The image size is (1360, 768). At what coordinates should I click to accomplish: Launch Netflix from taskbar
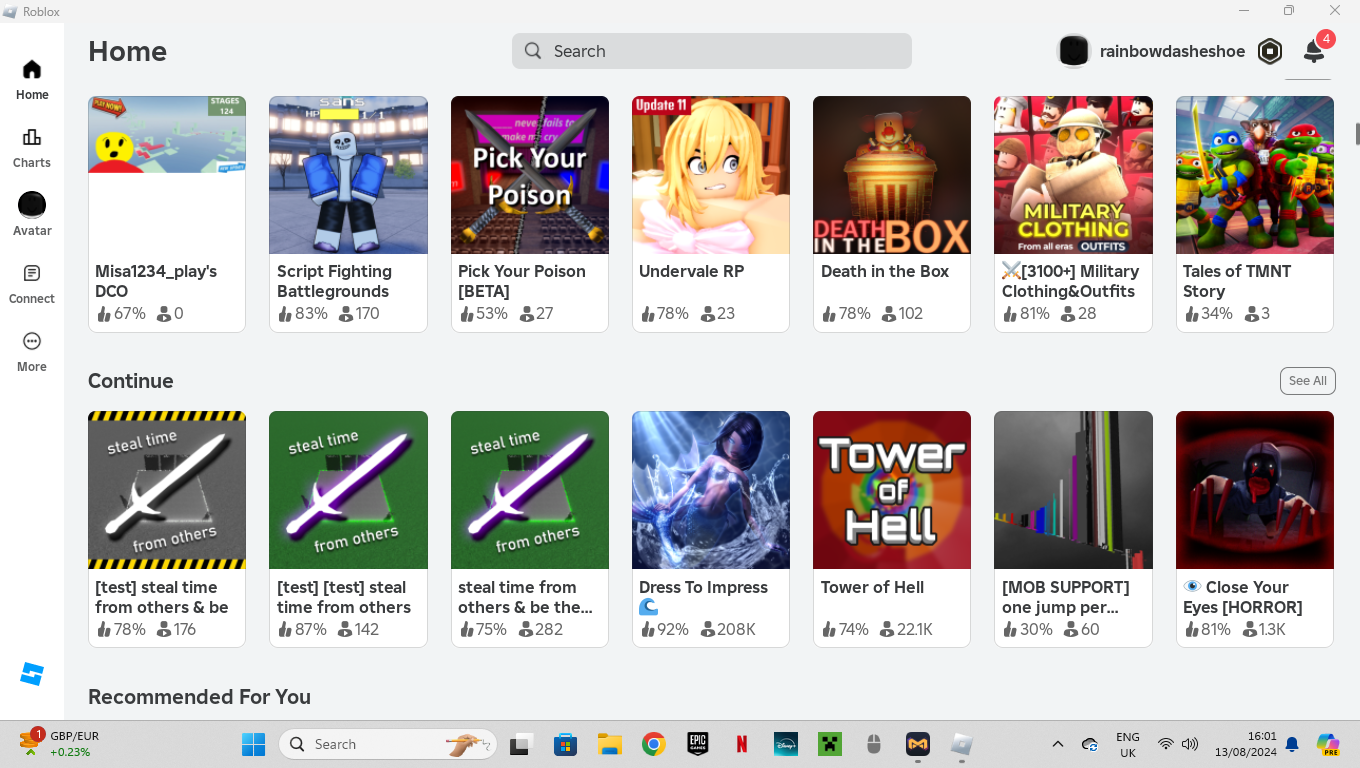[742, 744]
